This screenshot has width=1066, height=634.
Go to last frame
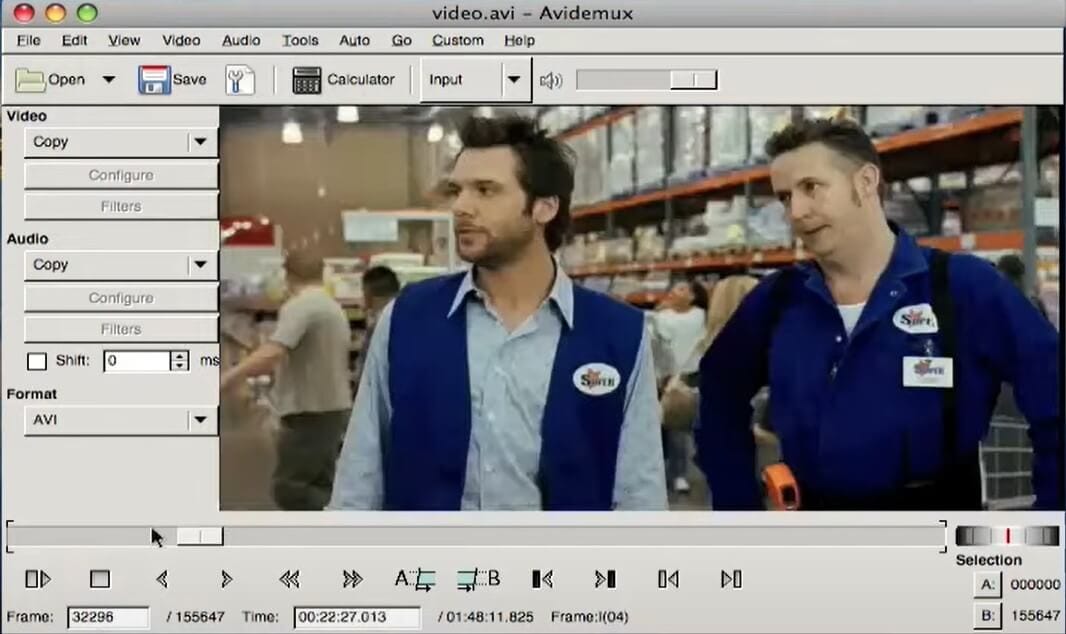[x=732, y=579]
